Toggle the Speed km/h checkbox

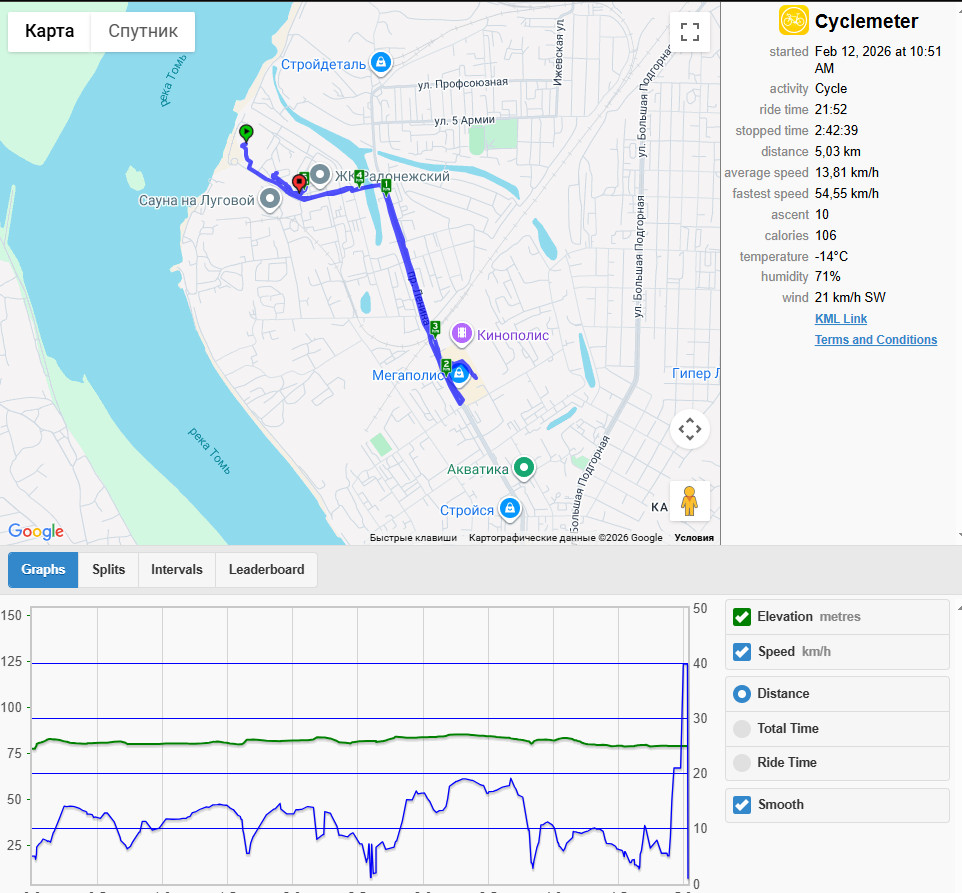click(x=742, y=651)
